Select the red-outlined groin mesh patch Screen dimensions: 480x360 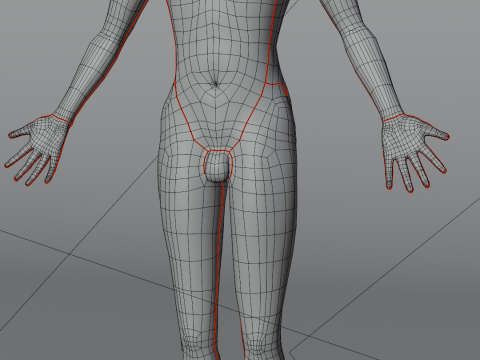coord(217,166)
